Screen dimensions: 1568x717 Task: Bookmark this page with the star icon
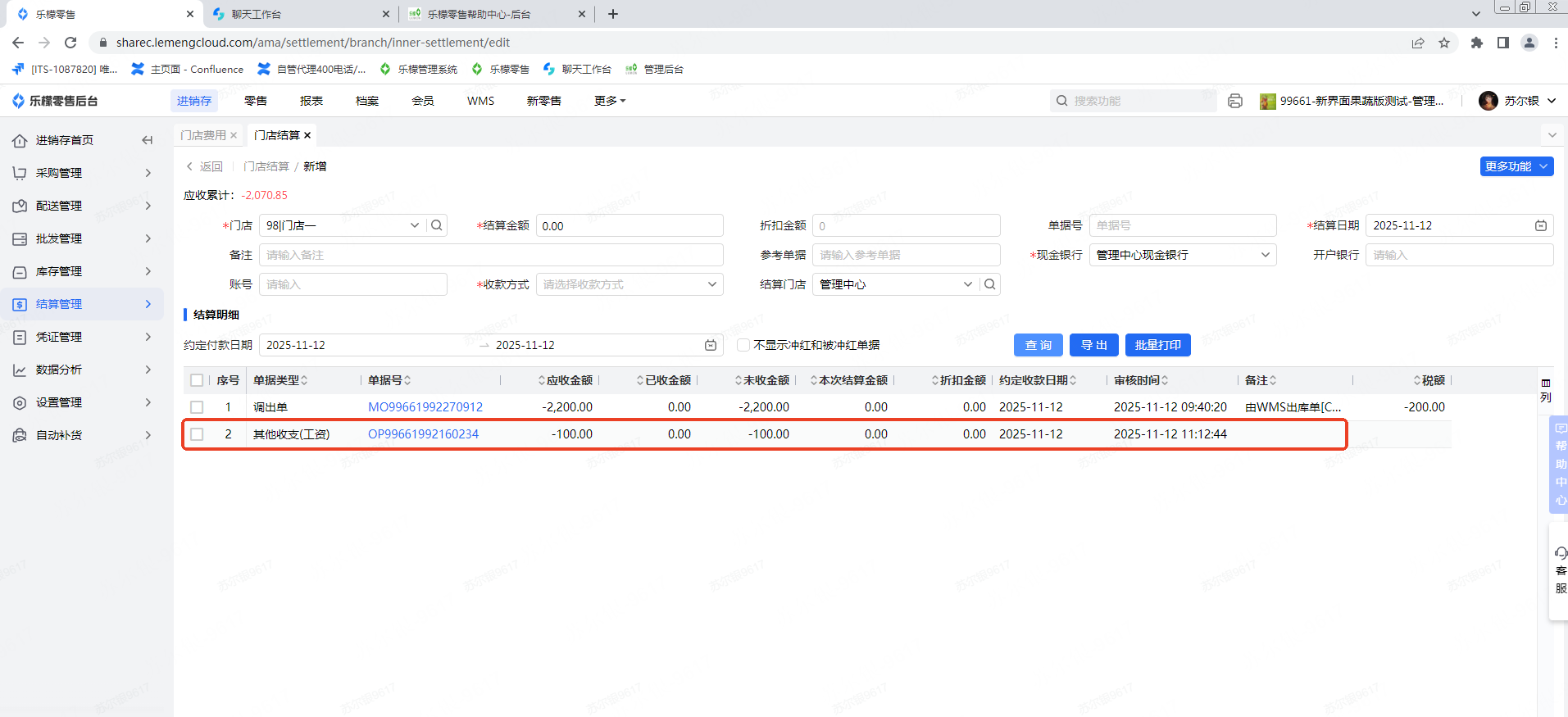pyautogui.click(x=1444, y=43)
